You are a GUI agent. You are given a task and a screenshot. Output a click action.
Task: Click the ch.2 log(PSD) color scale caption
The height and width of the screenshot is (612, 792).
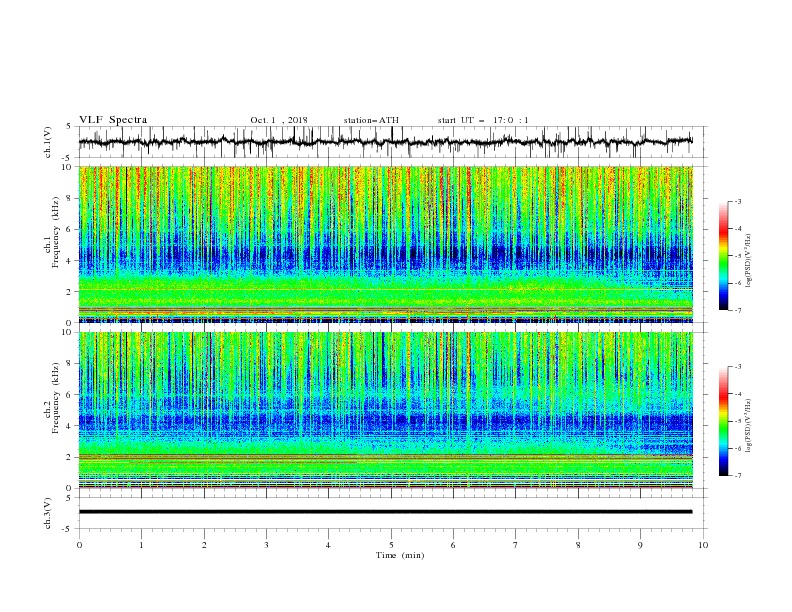pos(749,425)
